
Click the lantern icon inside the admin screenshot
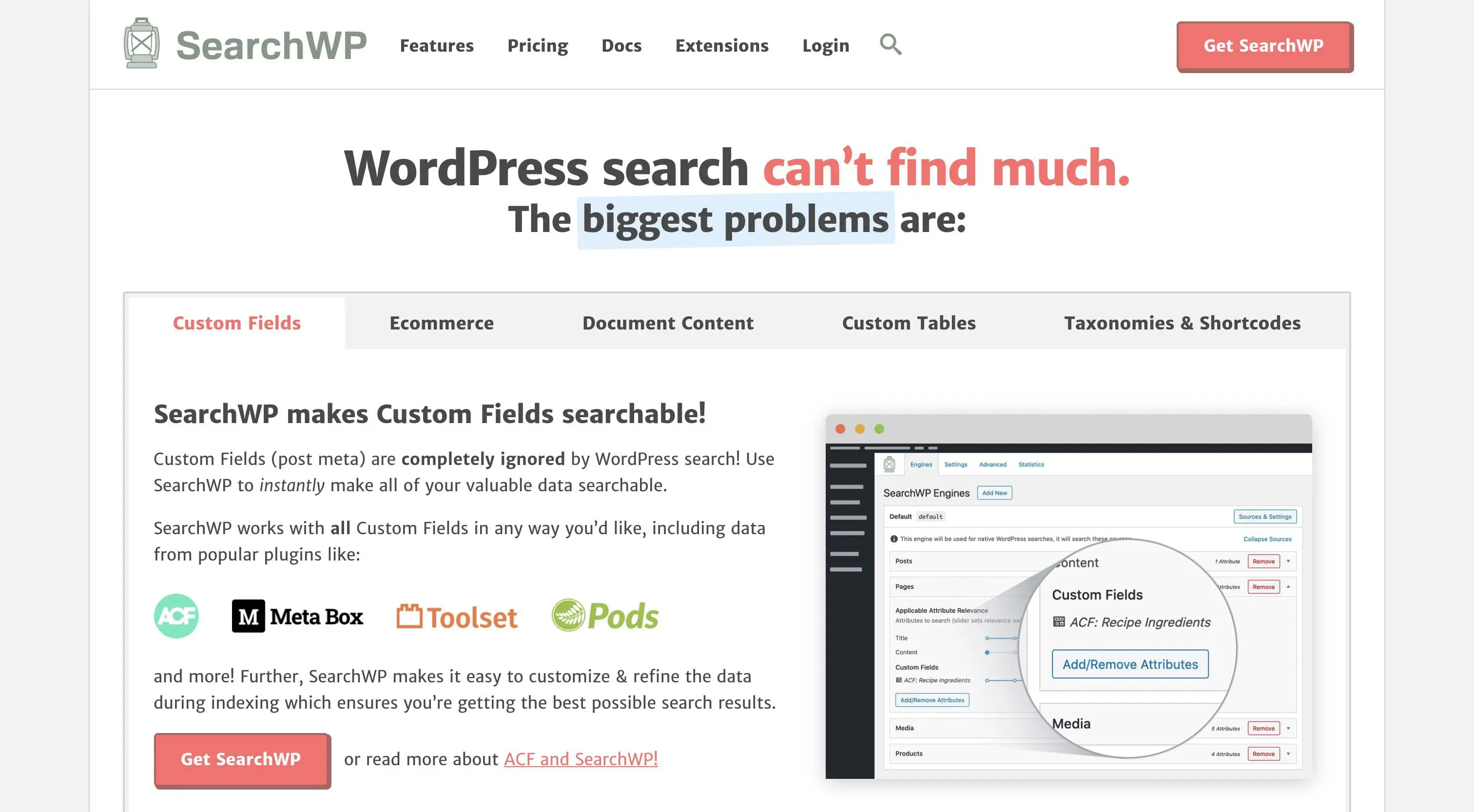tap(890, 464)
